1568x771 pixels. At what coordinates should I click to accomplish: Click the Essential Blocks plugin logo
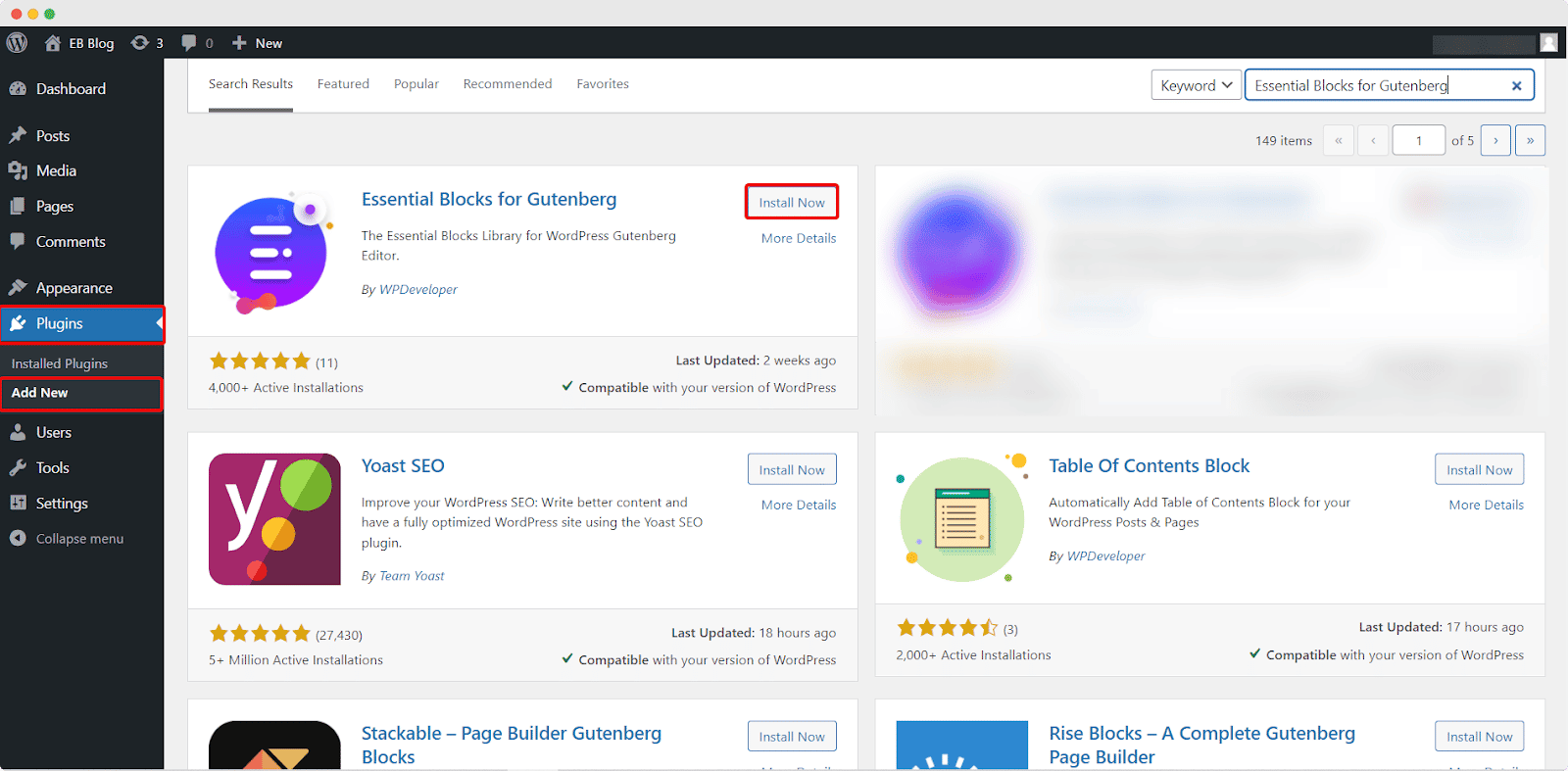coord(274,253)
